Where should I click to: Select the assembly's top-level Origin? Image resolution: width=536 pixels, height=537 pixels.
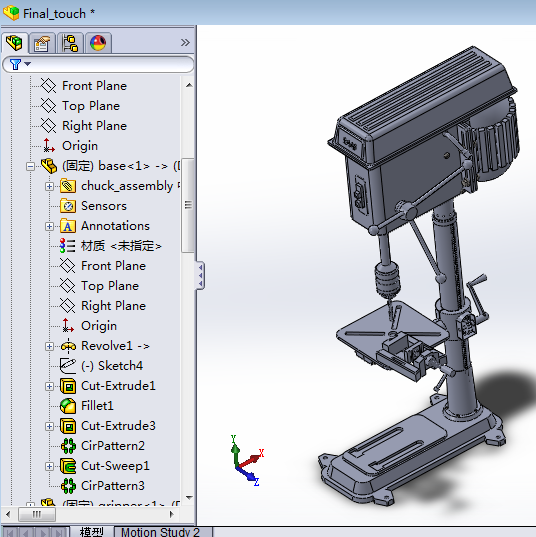click(x=80, y=146)
